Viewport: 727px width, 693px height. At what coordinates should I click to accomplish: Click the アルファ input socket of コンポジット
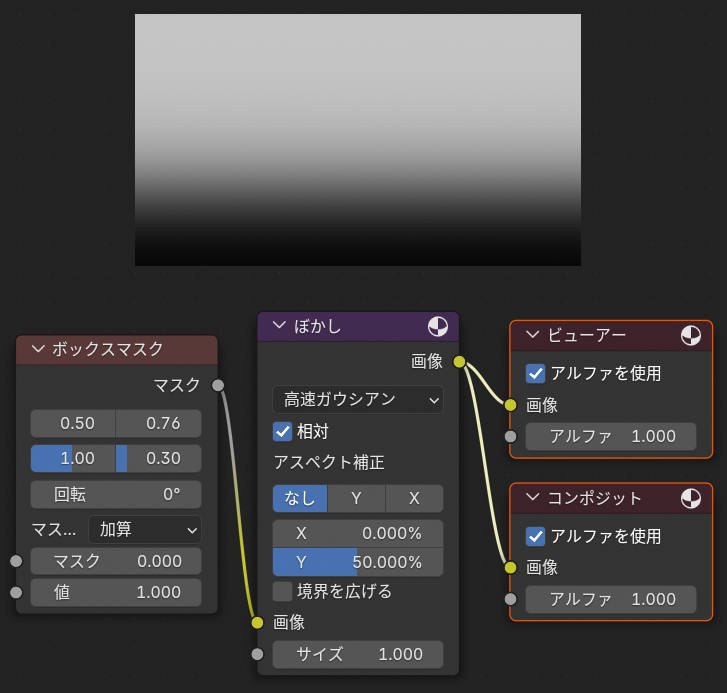pyautogui.click(x=510, y=599)
